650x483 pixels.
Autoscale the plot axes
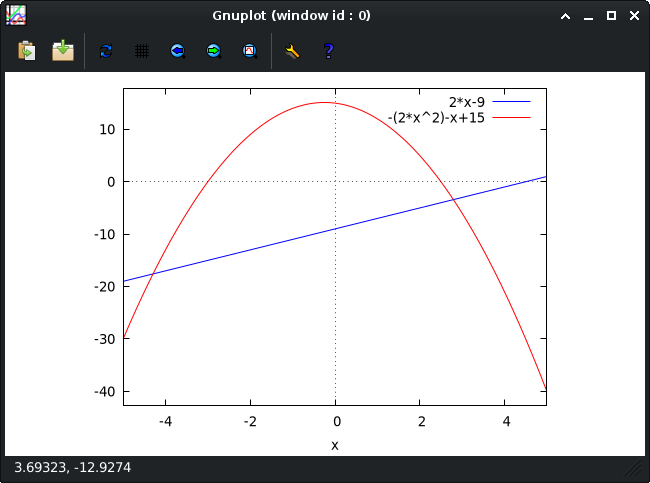(250, 51)
